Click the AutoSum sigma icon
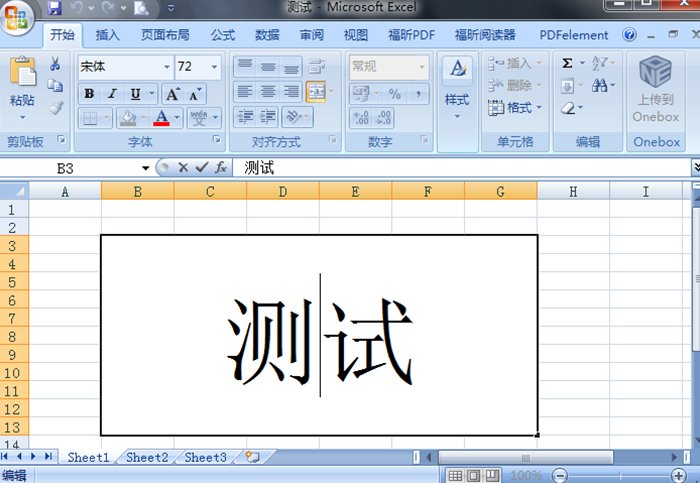Image resolution: width=700 pixels, height=483 pixels. pos(567,63)
